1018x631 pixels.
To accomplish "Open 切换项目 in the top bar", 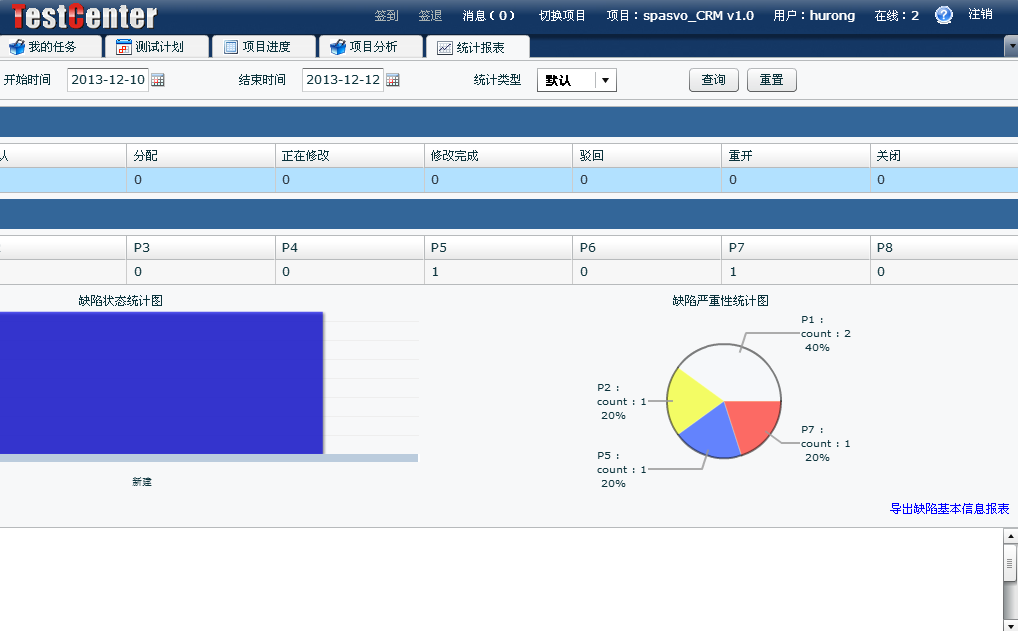I will click(562, 15).
